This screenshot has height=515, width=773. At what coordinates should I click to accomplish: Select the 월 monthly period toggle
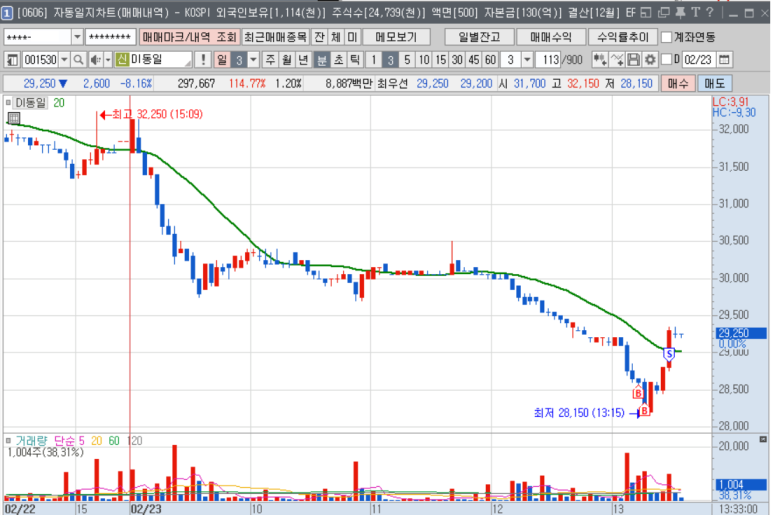[287, 60]
